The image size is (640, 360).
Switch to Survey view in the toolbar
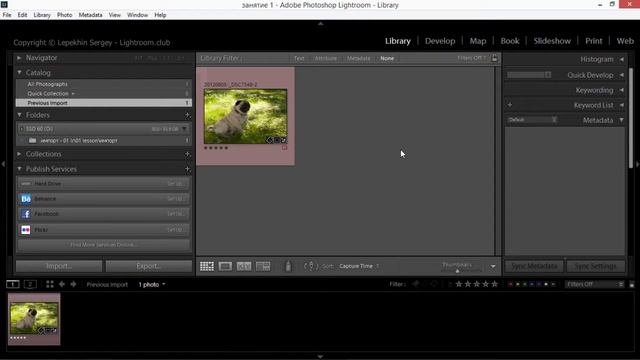[263, 267]
